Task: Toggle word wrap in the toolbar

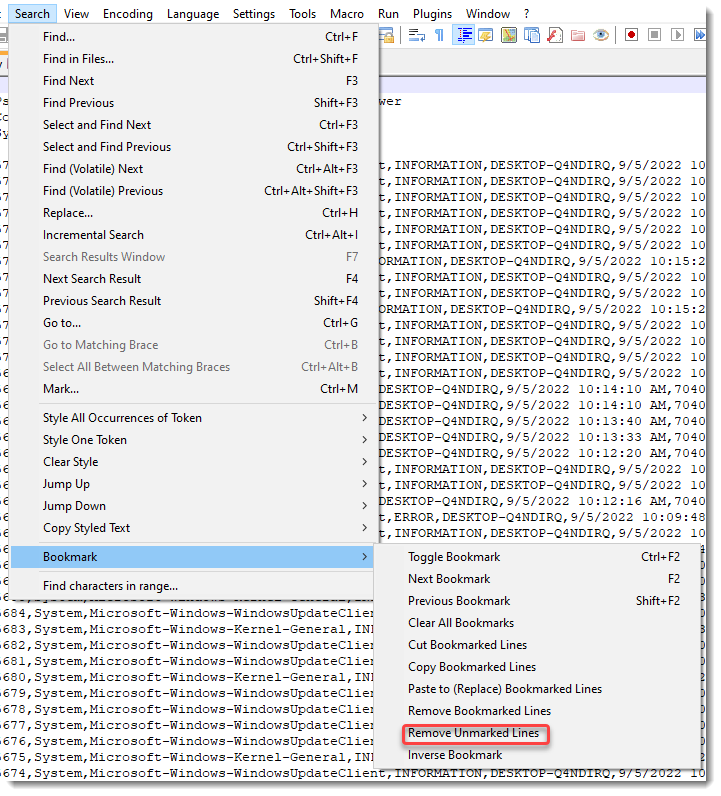Action: (417, 35)
